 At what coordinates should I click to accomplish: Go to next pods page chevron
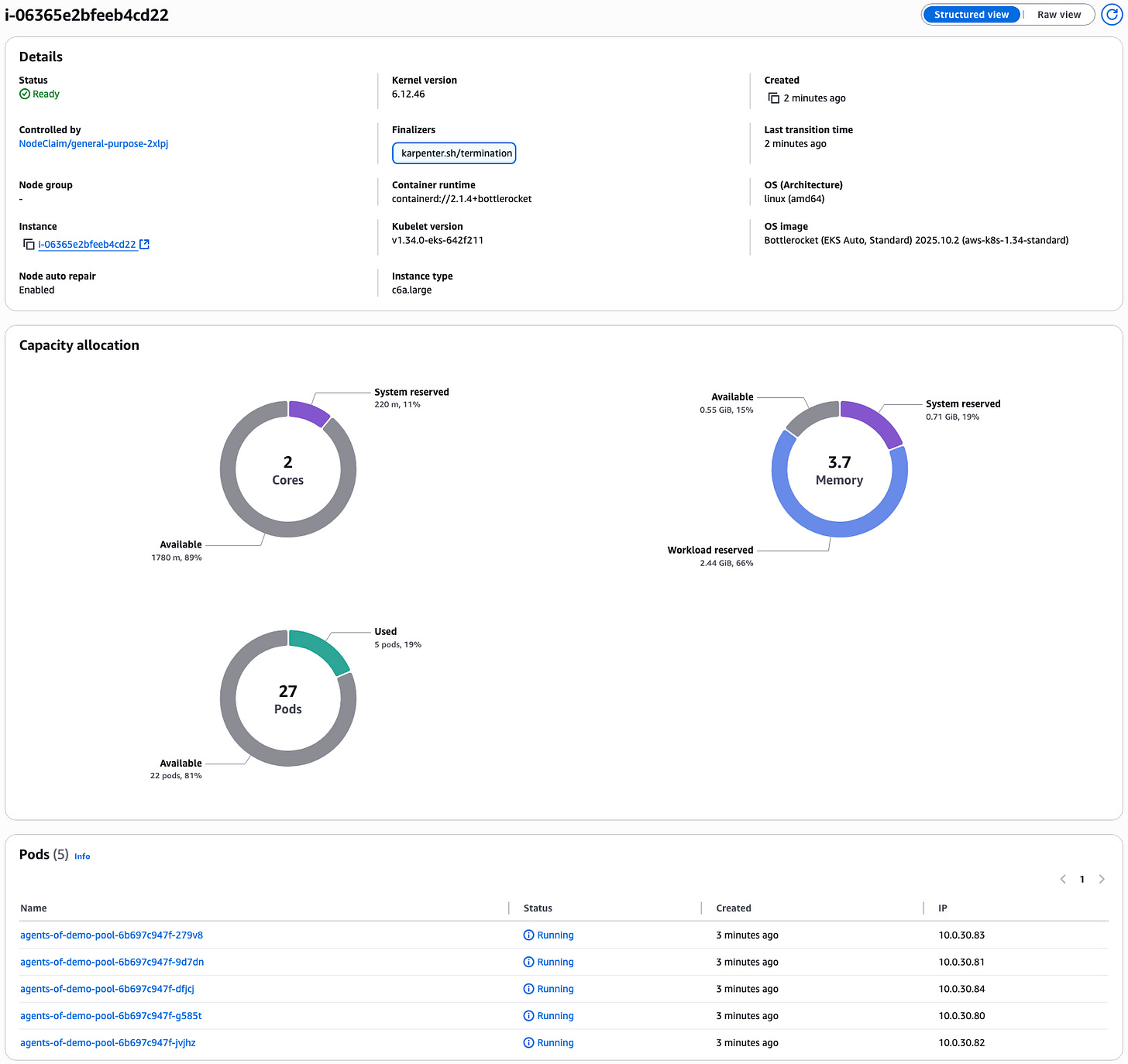point(1101,879)
